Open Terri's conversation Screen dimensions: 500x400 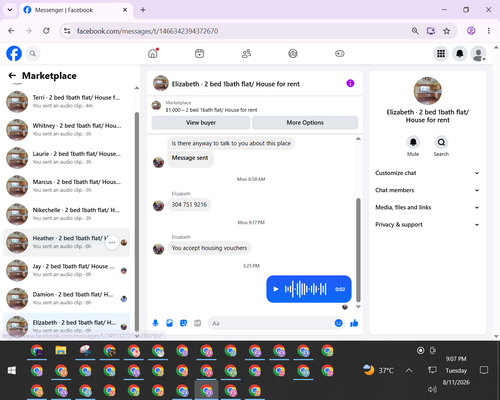pyautogui.click(x=67, y=101)
